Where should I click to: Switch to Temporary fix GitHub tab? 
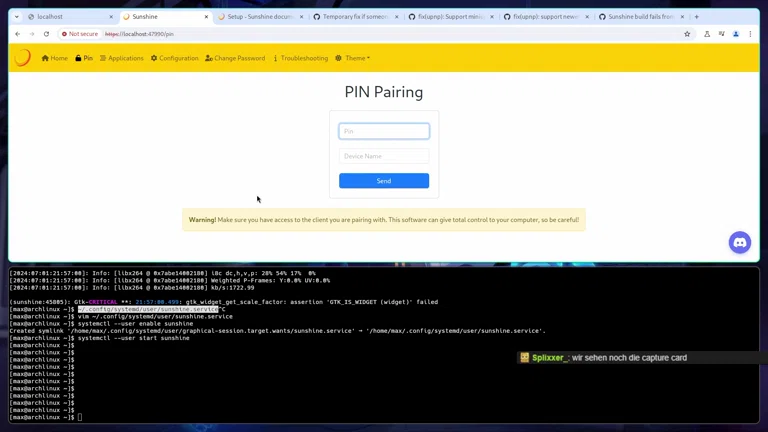(355, 17)
